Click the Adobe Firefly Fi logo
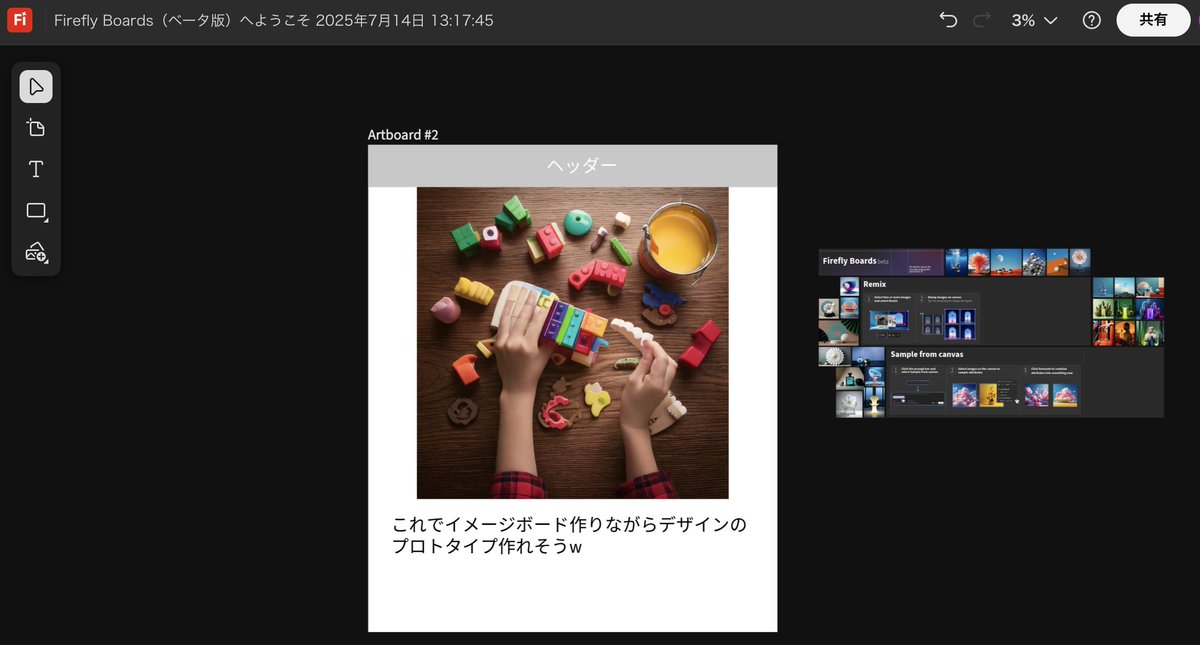1200x645 pixels. [19, 20]
